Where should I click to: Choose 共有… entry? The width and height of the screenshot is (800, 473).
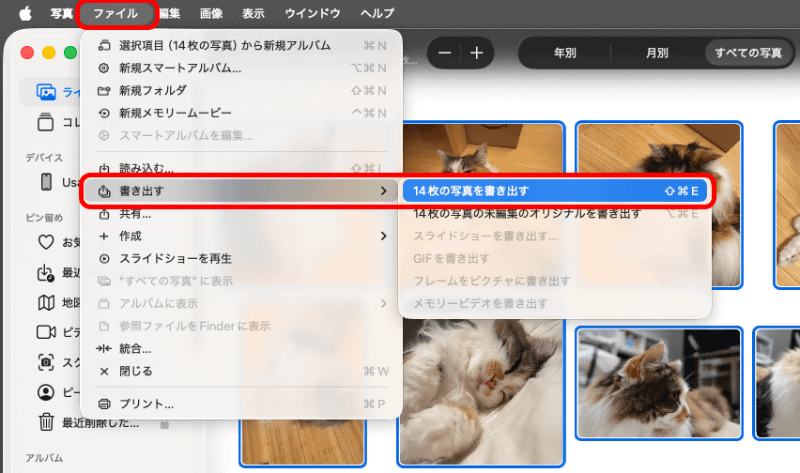(x=241, y=214)
